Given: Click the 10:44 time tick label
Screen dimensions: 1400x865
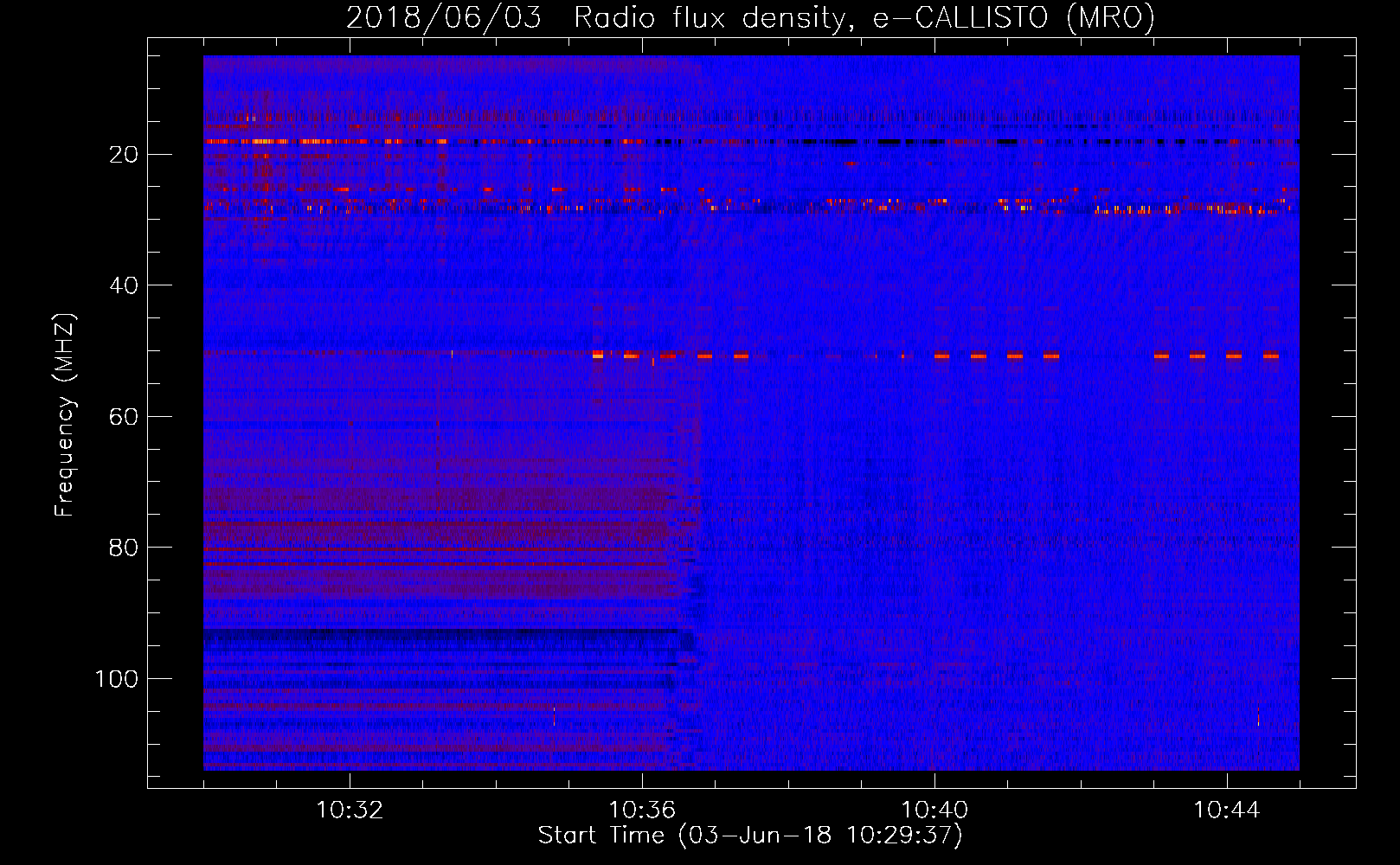Looking at the screenshot, I should click(1227, 811).
